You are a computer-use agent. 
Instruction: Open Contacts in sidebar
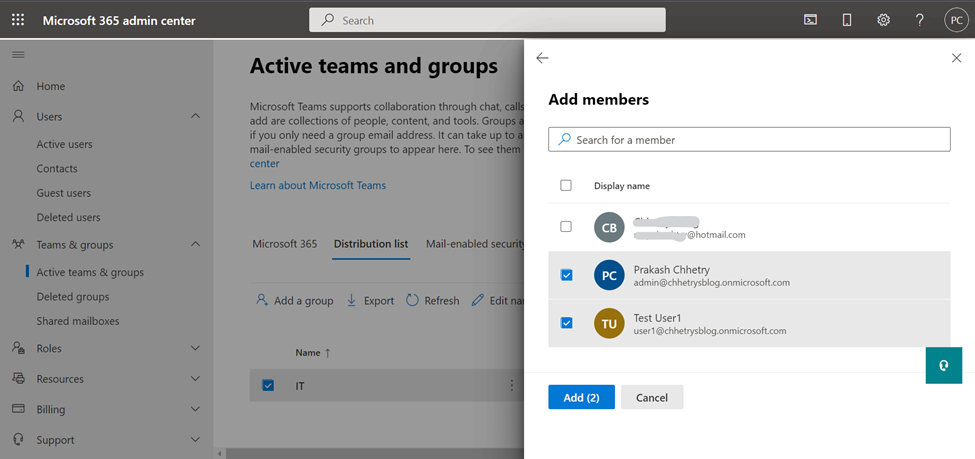click(57, 169)
